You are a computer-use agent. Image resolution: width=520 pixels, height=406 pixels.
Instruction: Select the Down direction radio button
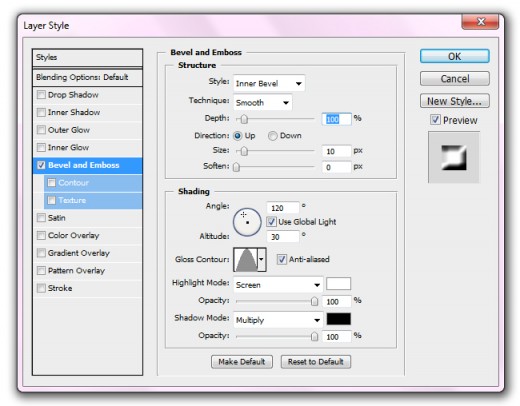(x=273, y=136)
